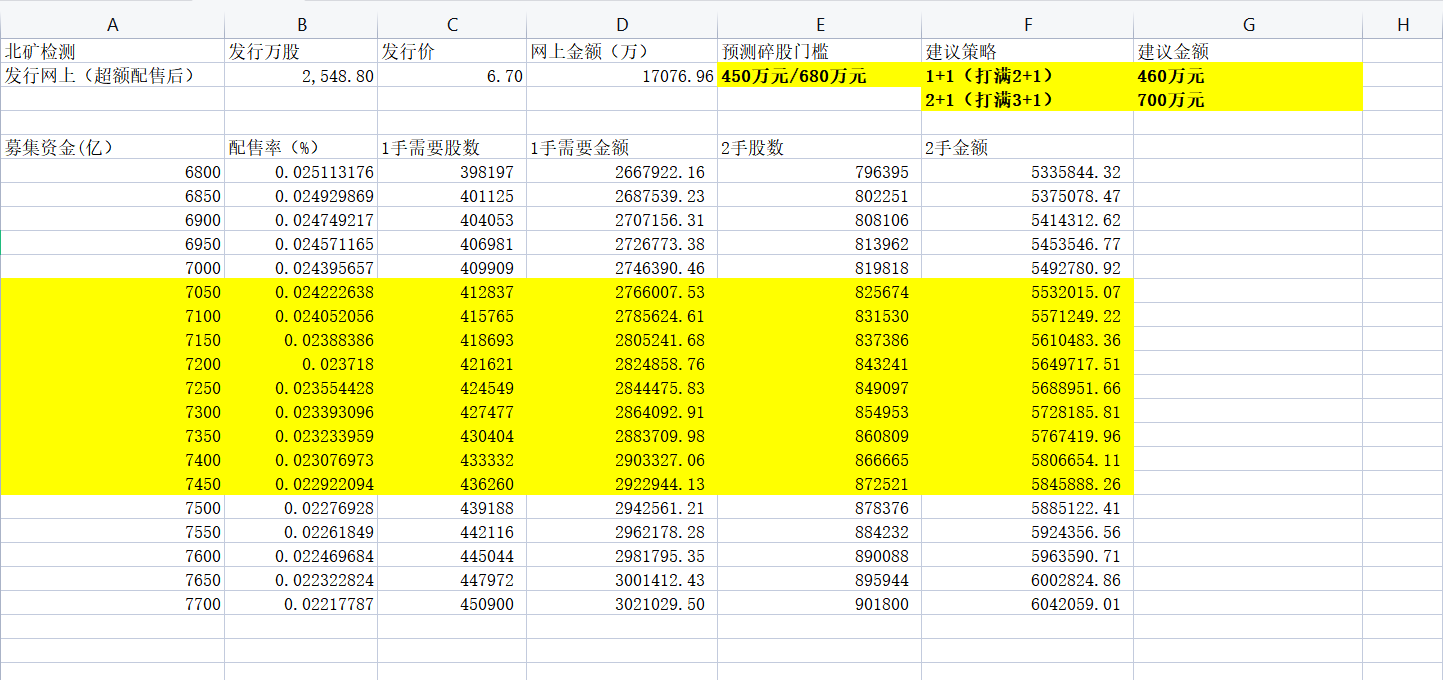
Task: Click the highlighted cell 2824858.76
Action: (x=622, y=364)
